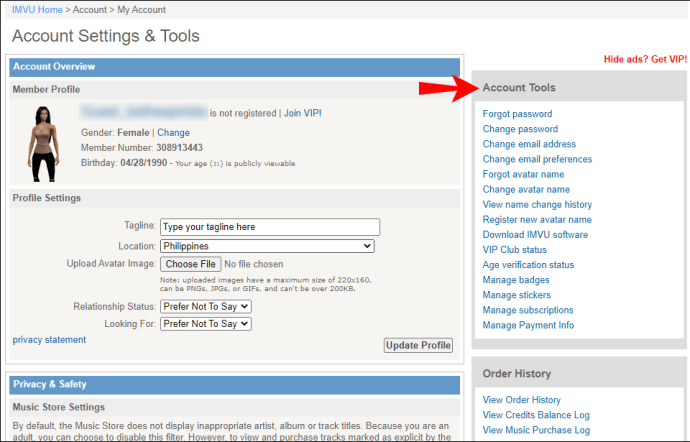Open the Change avatar name link
690x442 pixels.
pyautogui.click(x=526, y=189)
